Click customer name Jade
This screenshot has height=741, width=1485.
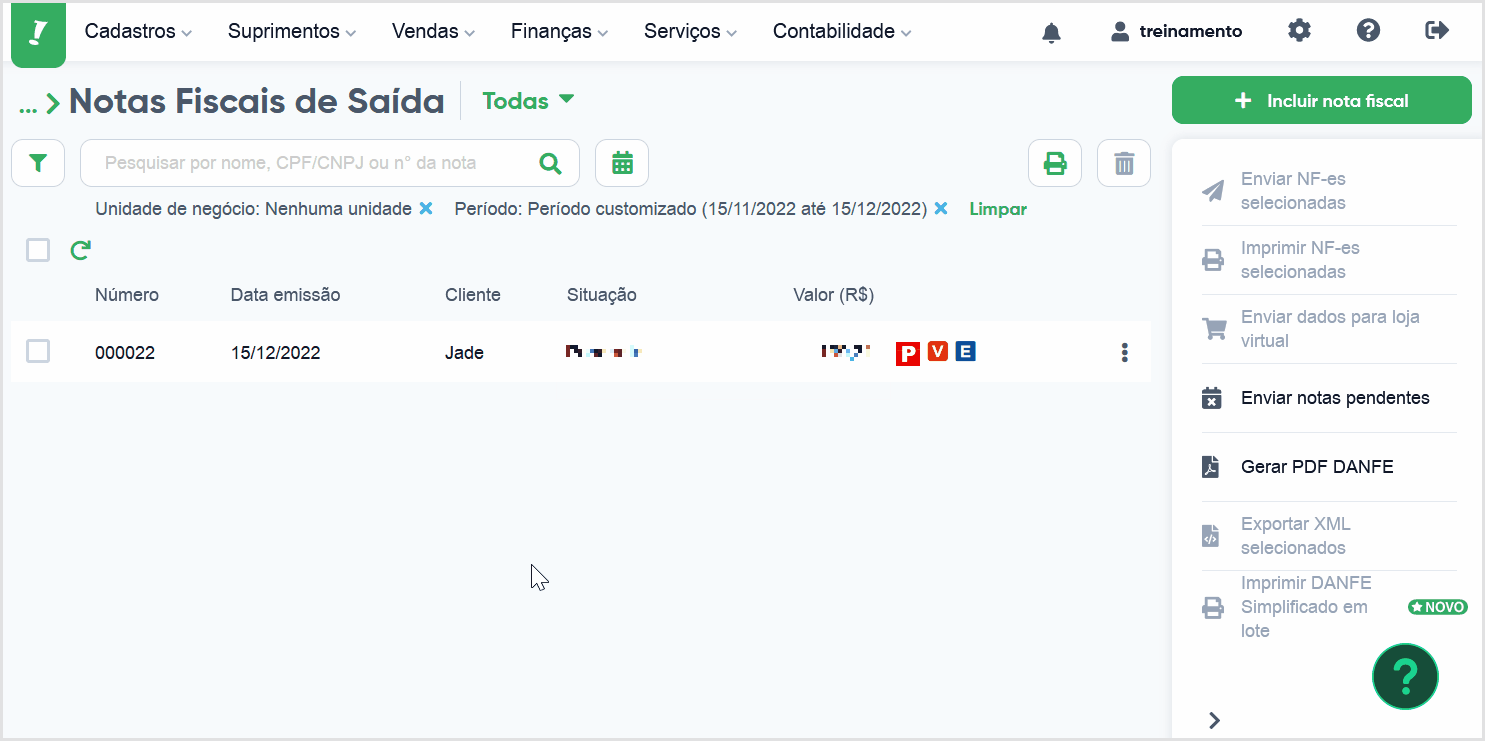[x=464, y=353]
